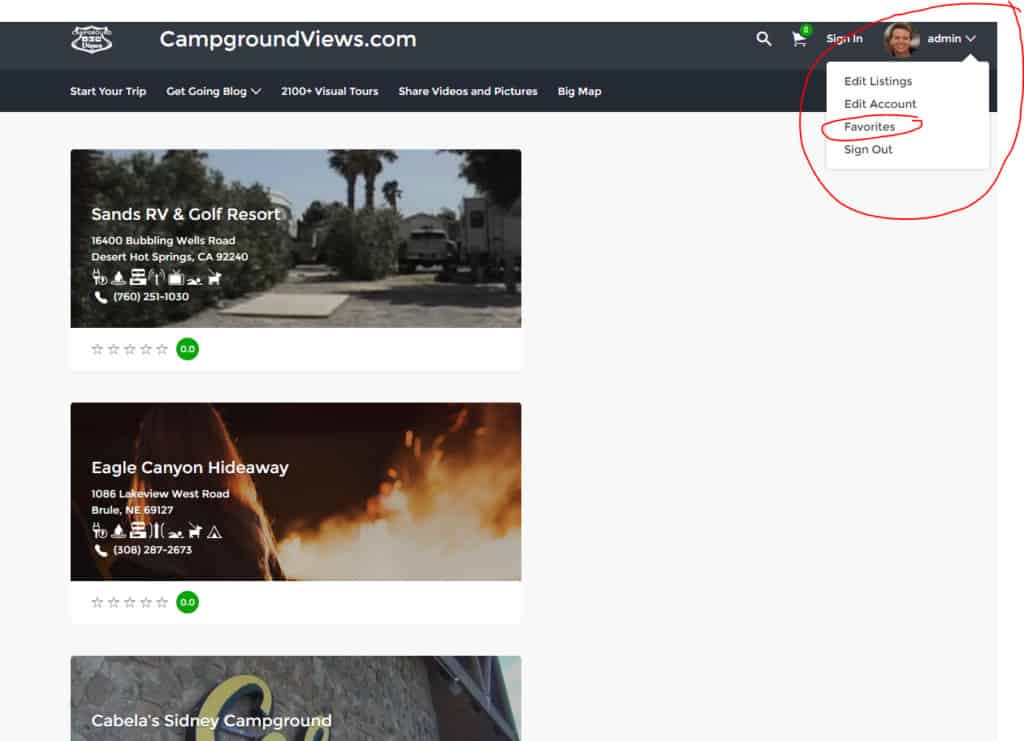Open the shopping cart icon
This screenshot has height=741, width=1024.
pyautogui.click(x=799, y=39)
